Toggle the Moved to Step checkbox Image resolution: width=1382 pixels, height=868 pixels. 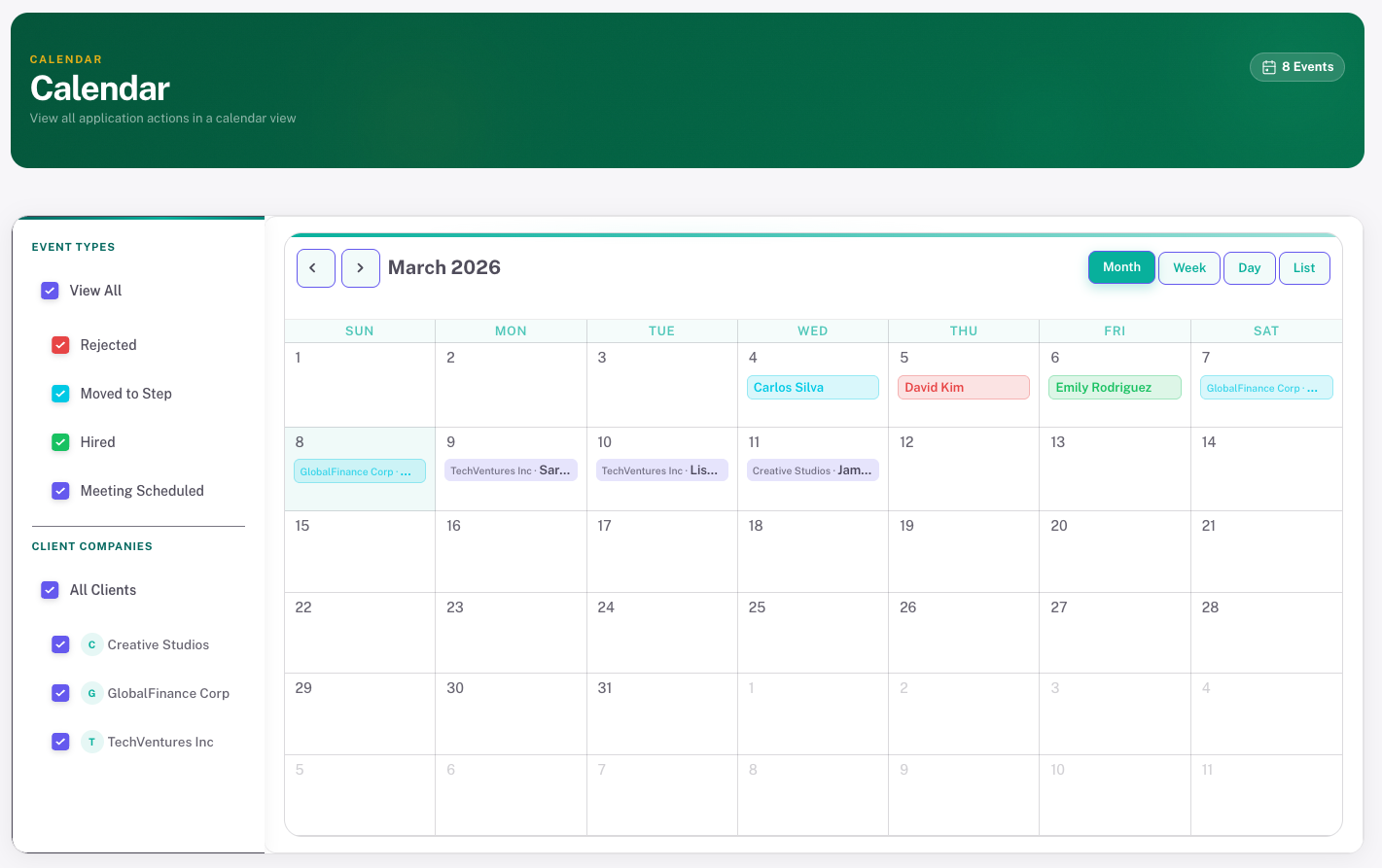pyautogui.click(x=60, y=393)
